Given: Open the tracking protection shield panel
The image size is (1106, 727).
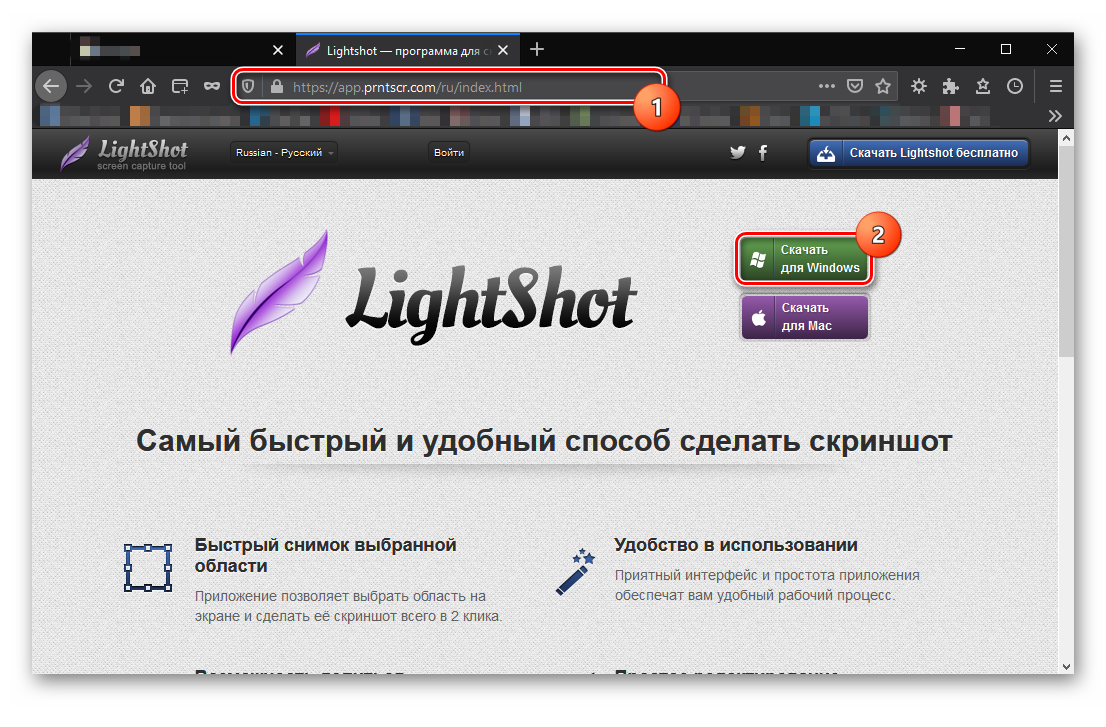Looking at the screenshot, I should pyautogui.click(x=248, y=87).
